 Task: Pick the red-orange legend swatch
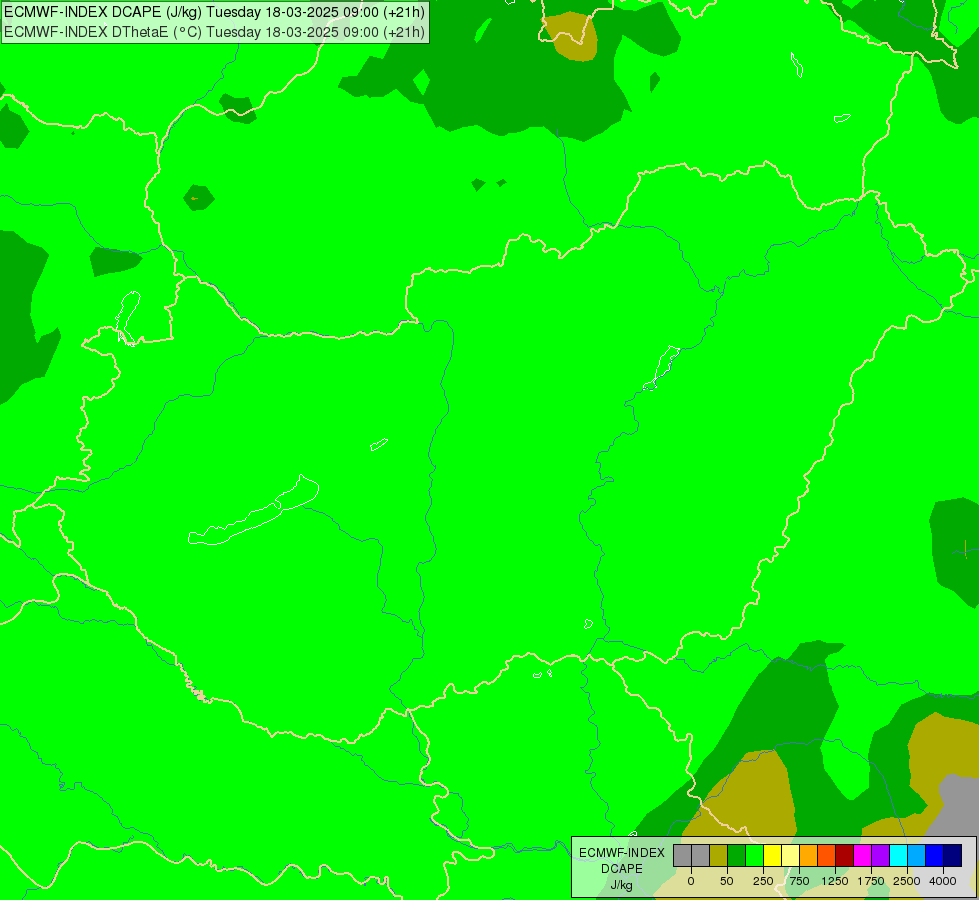(x=827, y=855)
